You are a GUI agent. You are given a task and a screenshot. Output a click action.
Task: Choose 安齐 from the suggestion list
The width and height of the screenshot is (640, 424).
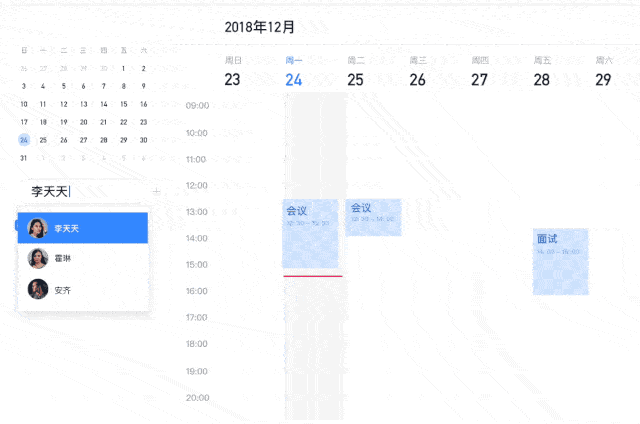82,289
